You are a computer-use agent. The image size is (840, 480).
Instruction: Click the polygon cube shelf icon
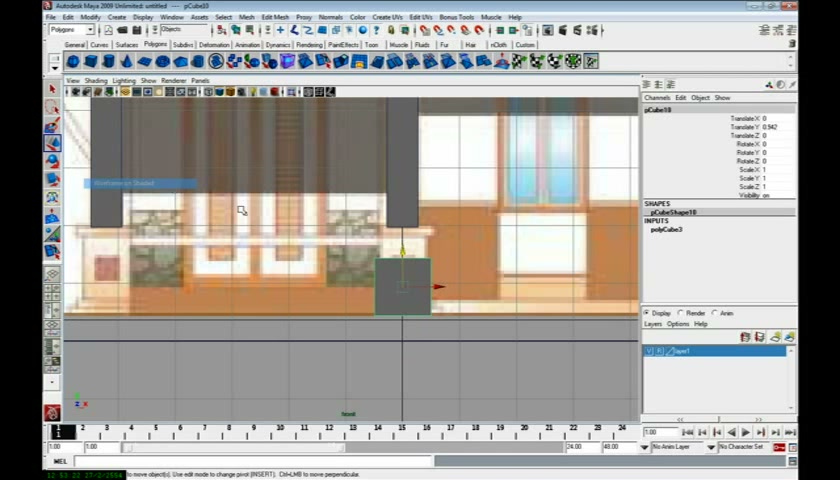pos(91,62)
